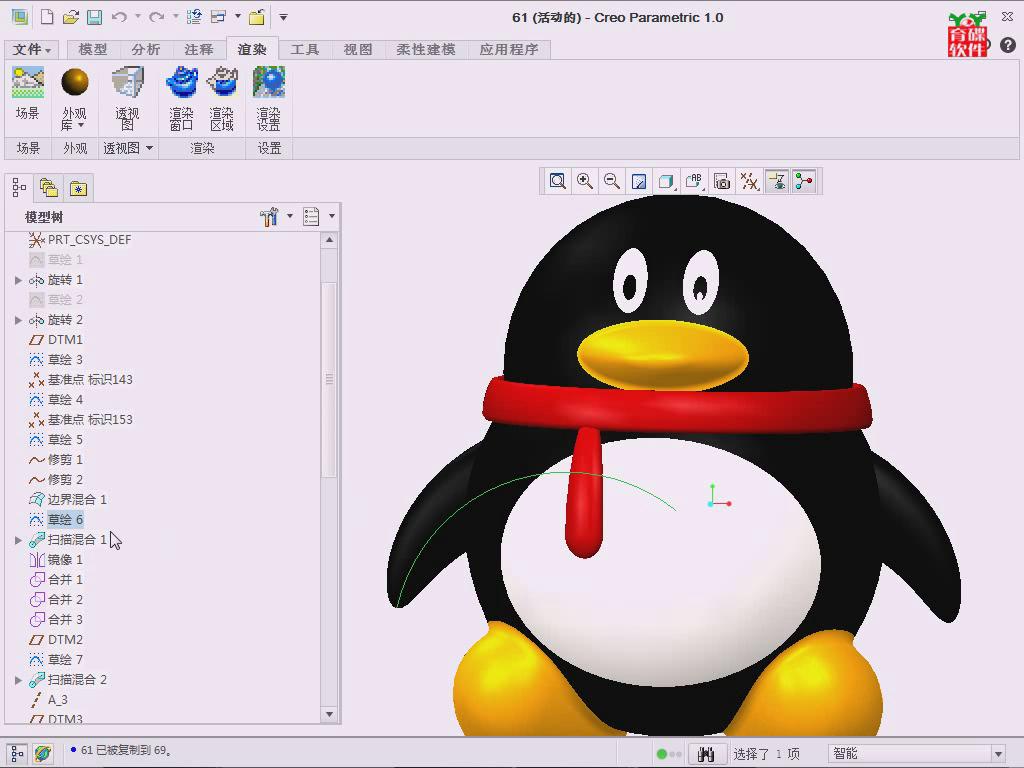Zoom out of the graphics view
The image size is (1024, 768).
coord(612,181)
